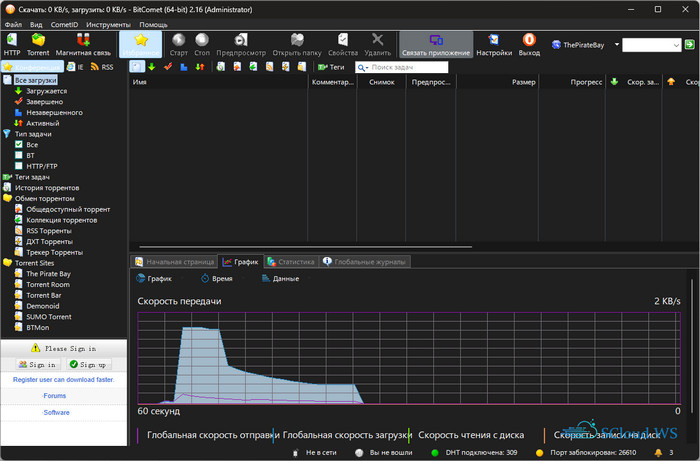Switch to Глобальные журналы tab
This screenshot has height=461, width=700.
(365, 262)
